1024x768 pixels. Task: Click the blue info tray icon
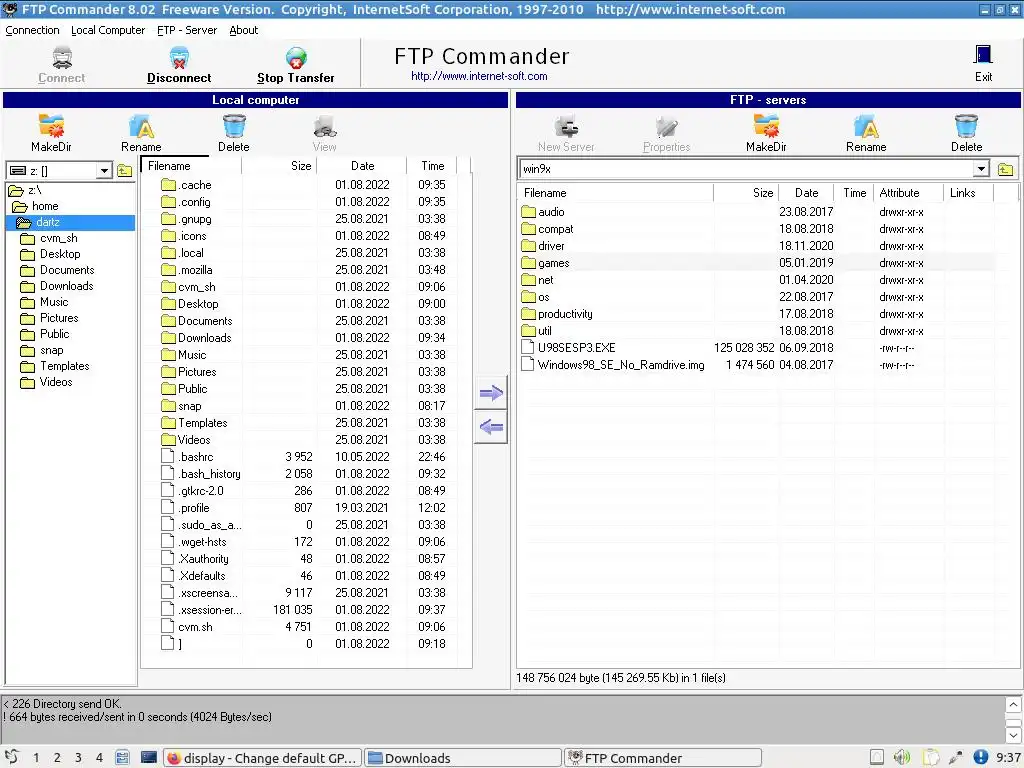(980, 757)
